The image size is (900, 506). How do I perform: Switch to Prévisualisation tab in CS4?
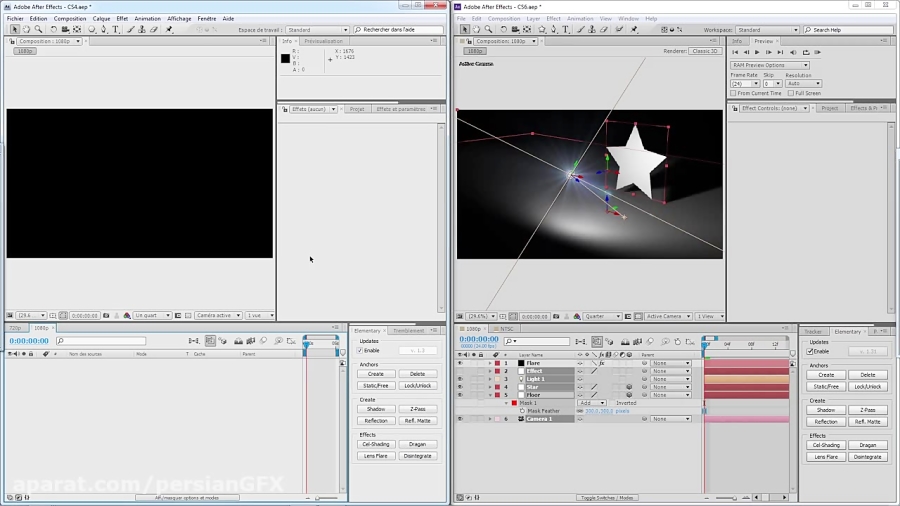pyautogui.click(x=323, y=41)
